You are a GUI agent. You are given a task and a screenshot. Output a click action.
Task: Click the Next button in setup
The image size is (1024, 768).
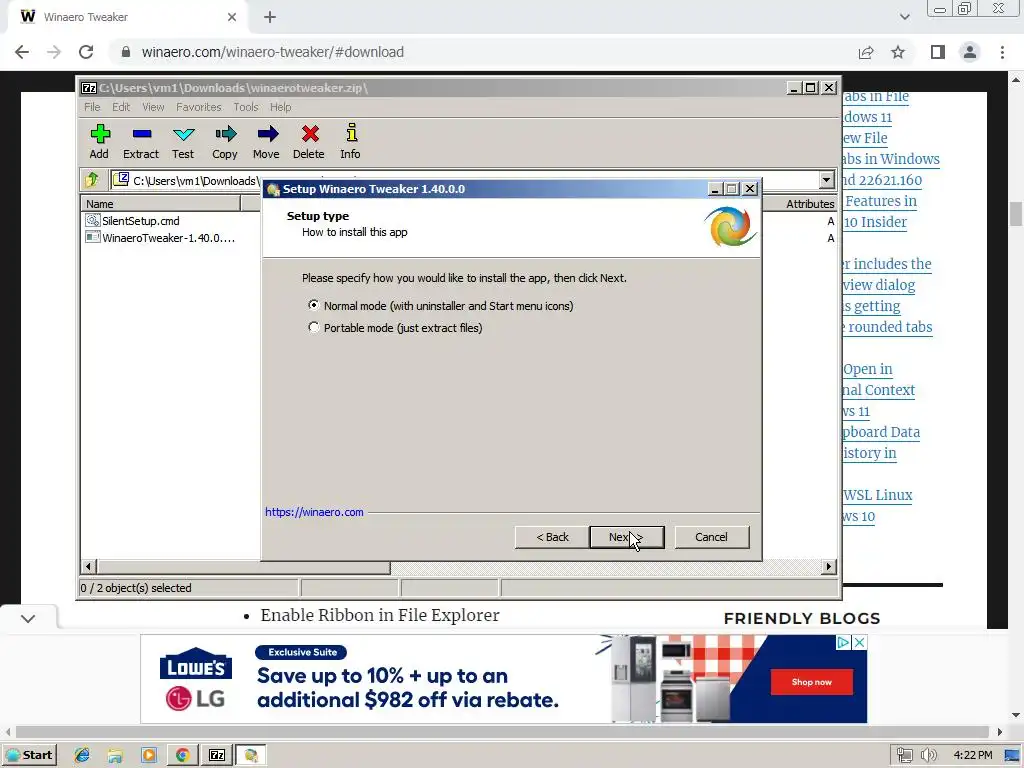tap(627, 537)
